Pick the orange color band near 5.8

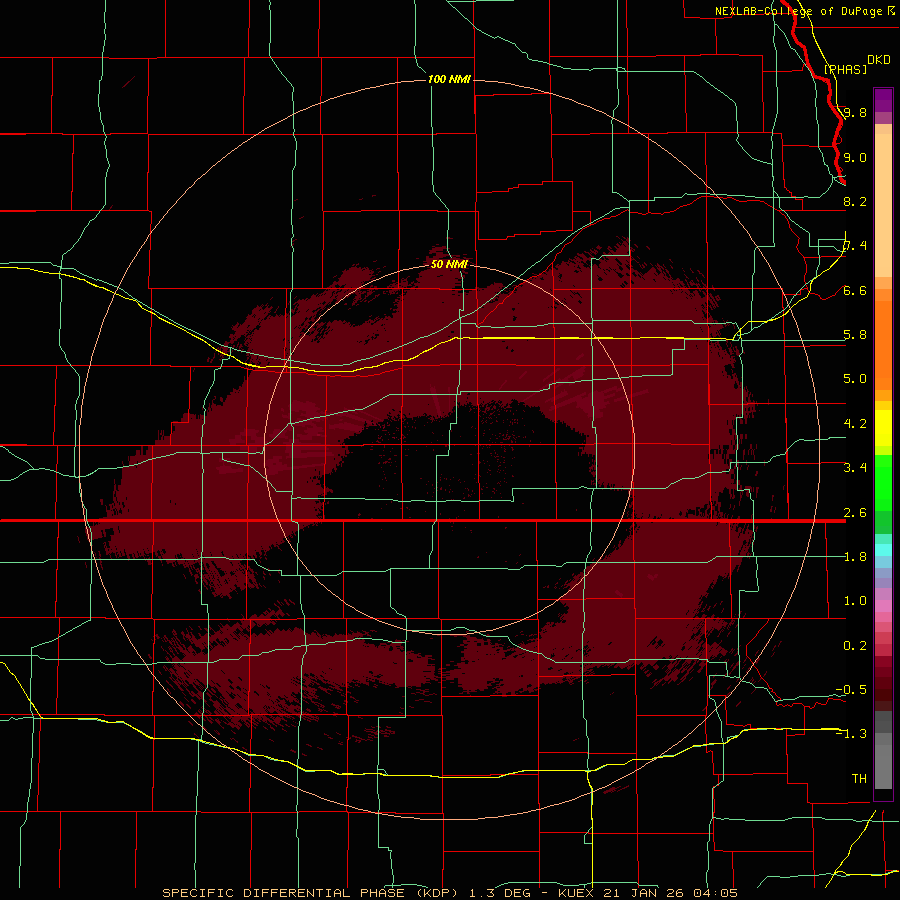point(883,344)
